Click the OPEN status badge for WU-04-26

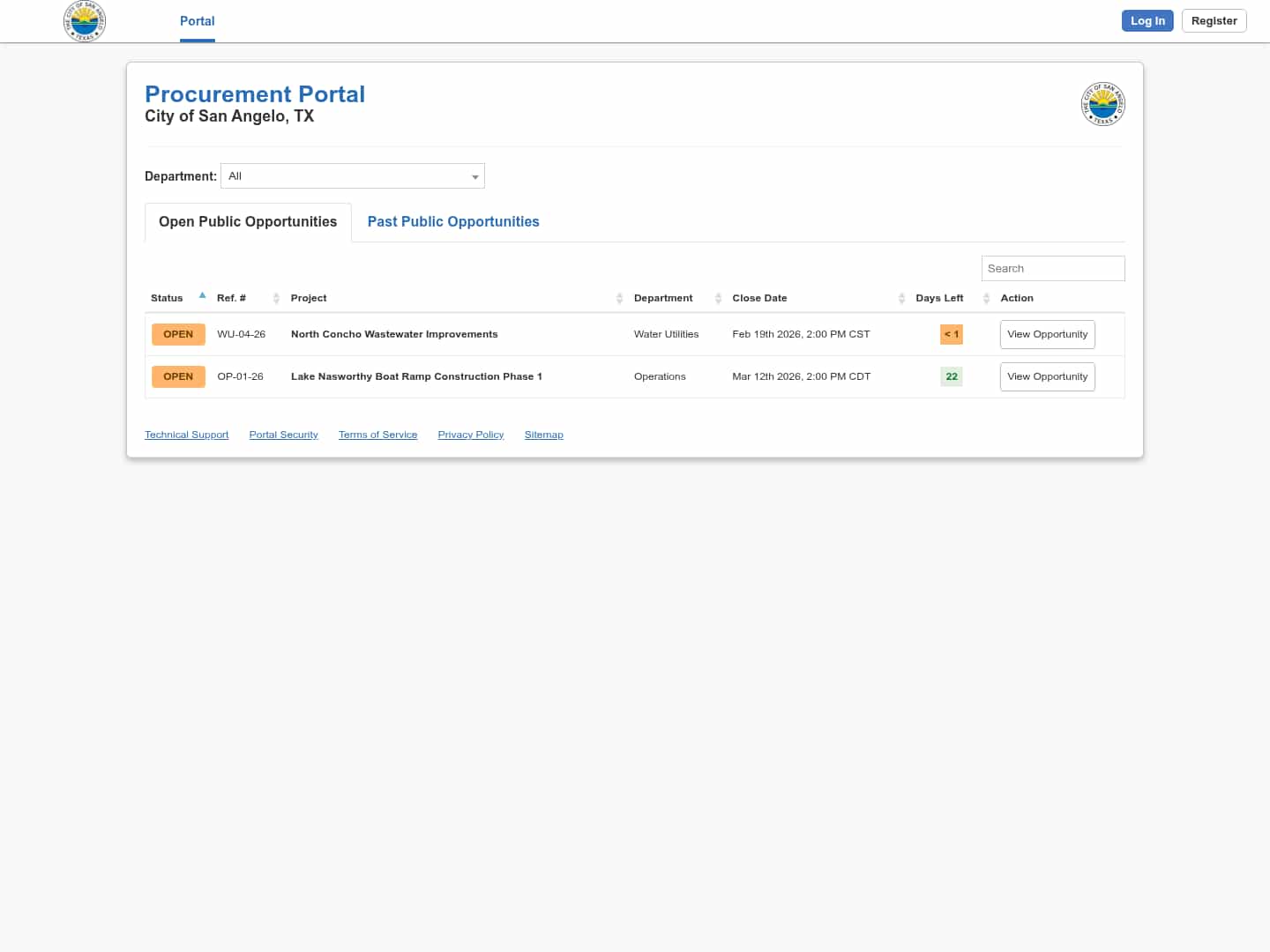[x=178, y=334]
